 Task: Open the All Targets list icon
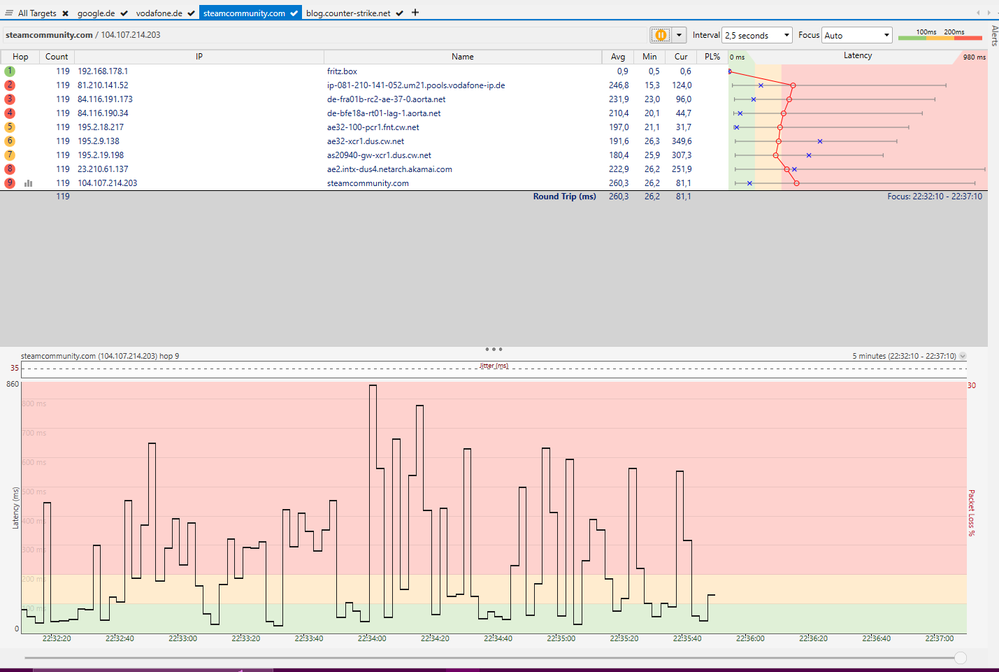click(10, 13)
